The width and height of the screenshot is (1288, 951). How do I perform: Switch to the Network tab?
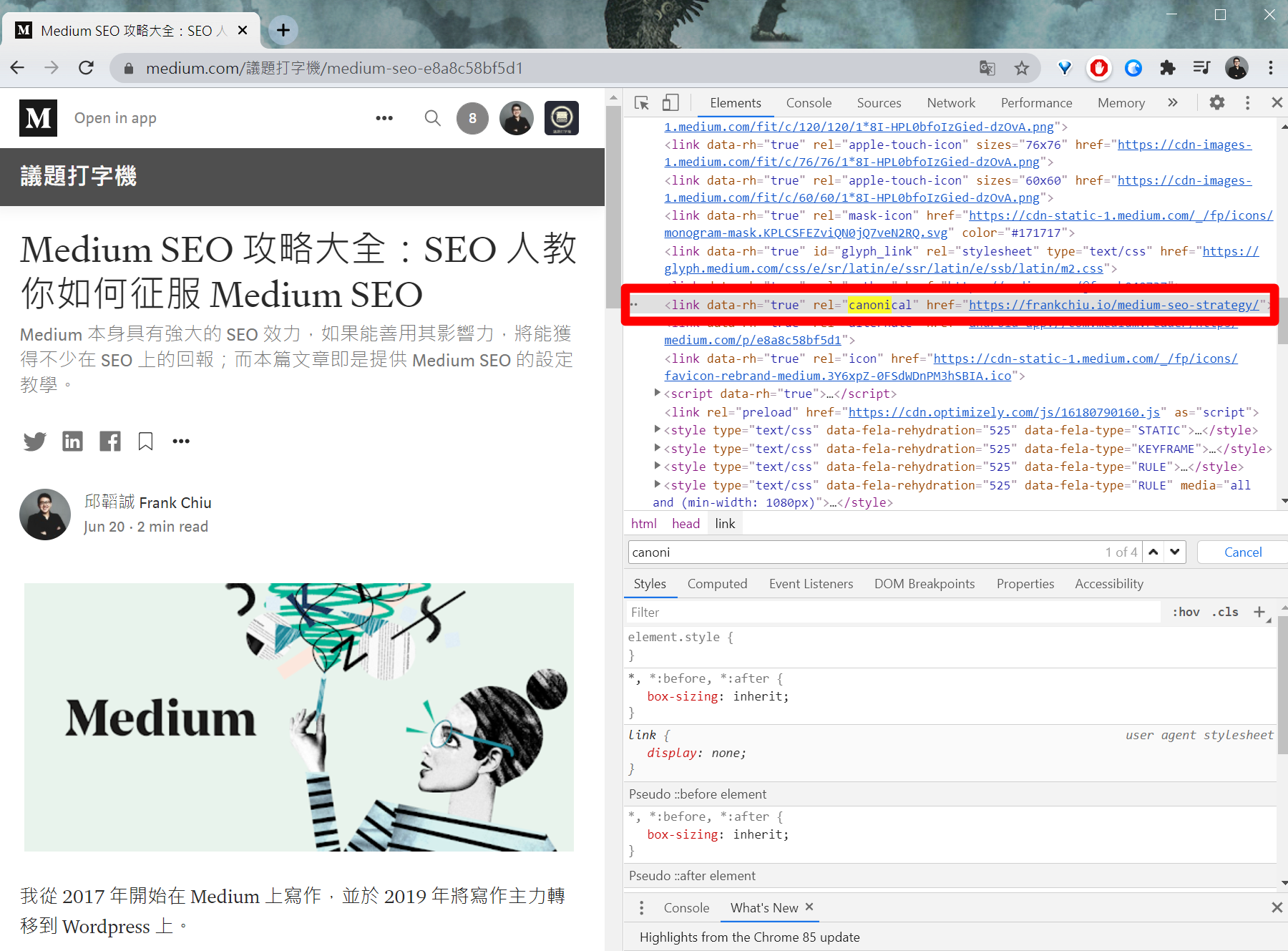pyautogui.click(x=950, y=103)
